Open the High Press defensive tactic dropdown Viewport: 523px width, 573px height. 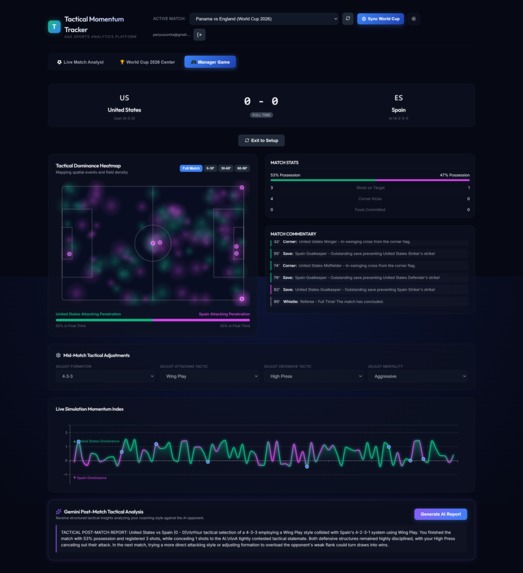tap(314, 376)
